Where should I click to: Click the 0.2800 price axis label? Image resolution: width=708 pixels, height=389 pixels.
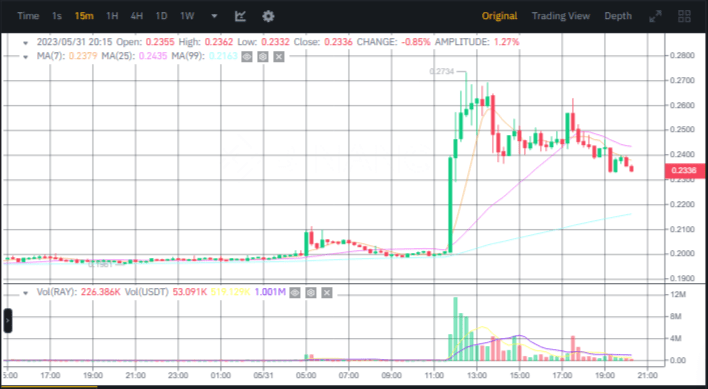[681, 56]
